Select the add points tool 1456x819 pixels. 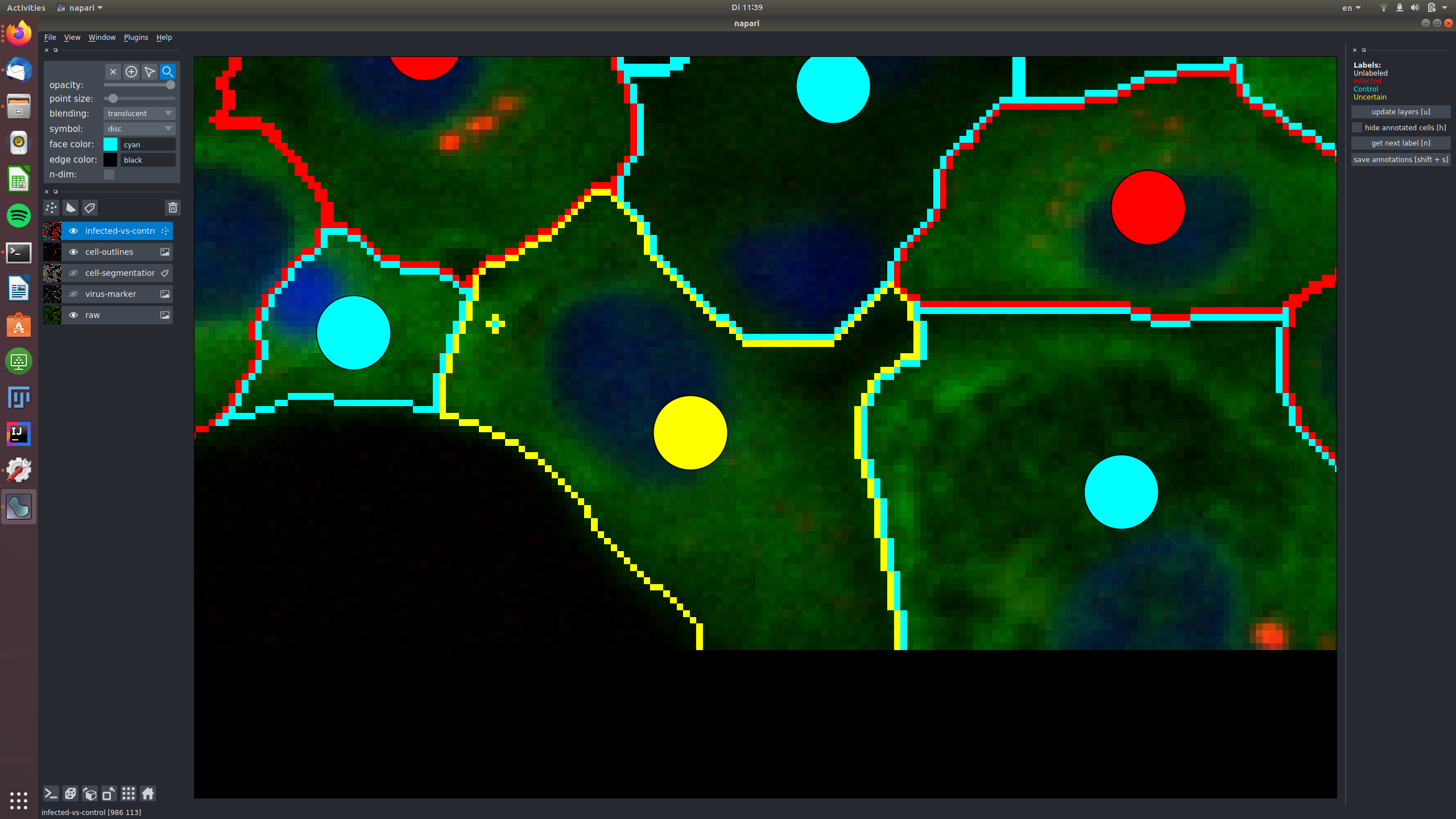pyautogui.click(x=131, y=72)
